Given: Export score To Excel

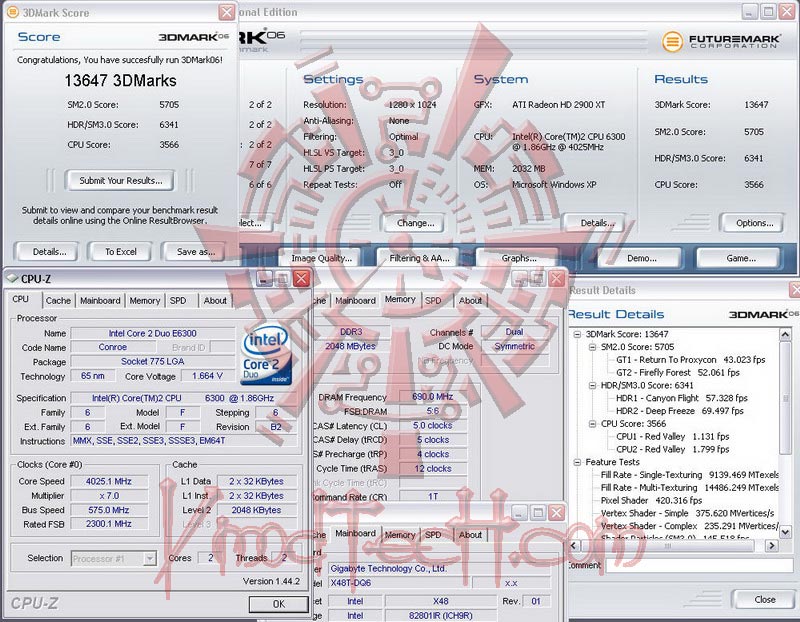Looking at the screenshot, I should [x=120, y=252].
